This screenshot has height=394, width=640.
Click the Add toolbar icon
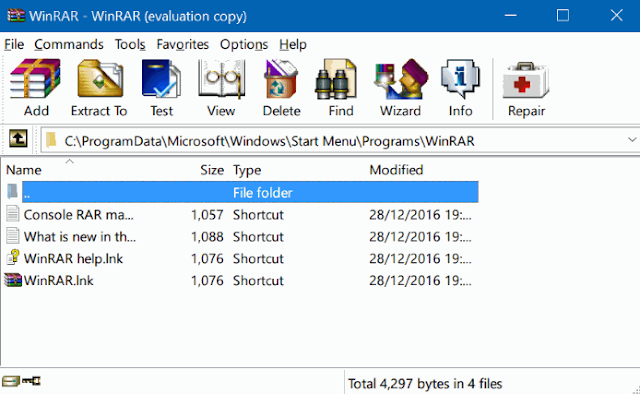36,79
